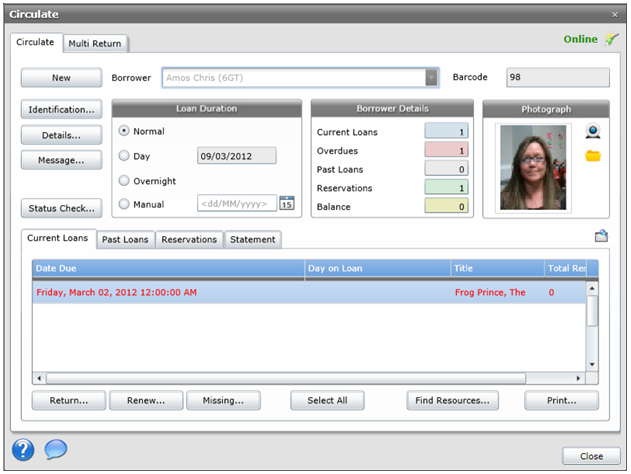631x474 pixels.
Task: Select the Normal loan duration radio button
Action: [x=125, y=131]
